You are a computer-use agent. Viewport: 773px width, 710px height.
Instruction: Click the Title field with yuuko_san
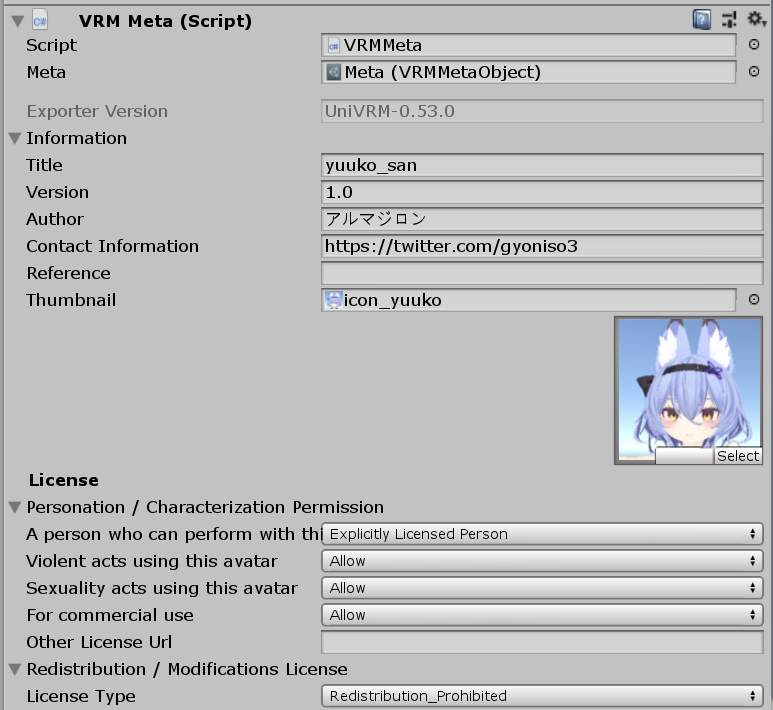pyautogui.click(x=542, y=165)
